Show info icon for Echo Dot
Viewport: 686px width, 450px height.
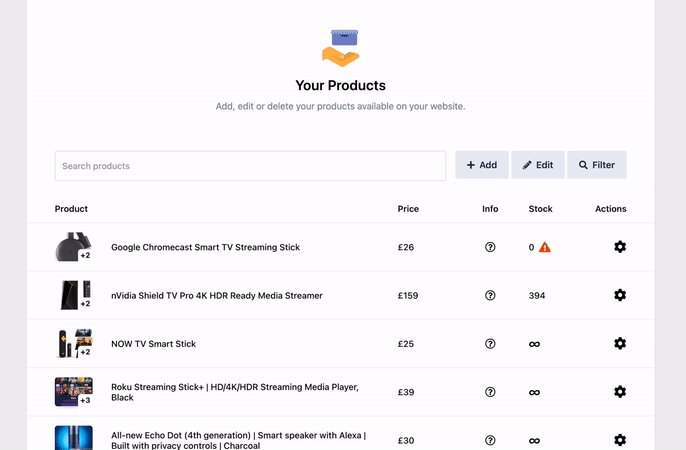pyautogui.click(x=490, y=440)
